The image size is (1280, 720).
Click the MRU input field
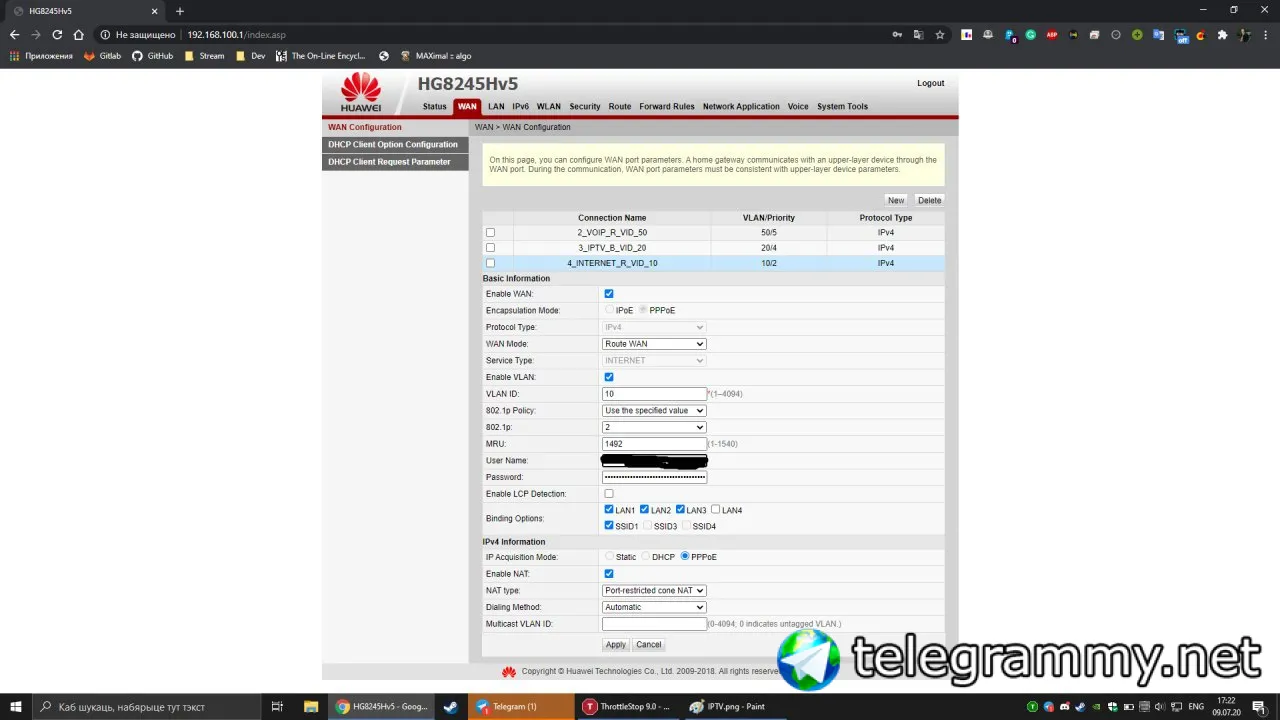[654, 444]
